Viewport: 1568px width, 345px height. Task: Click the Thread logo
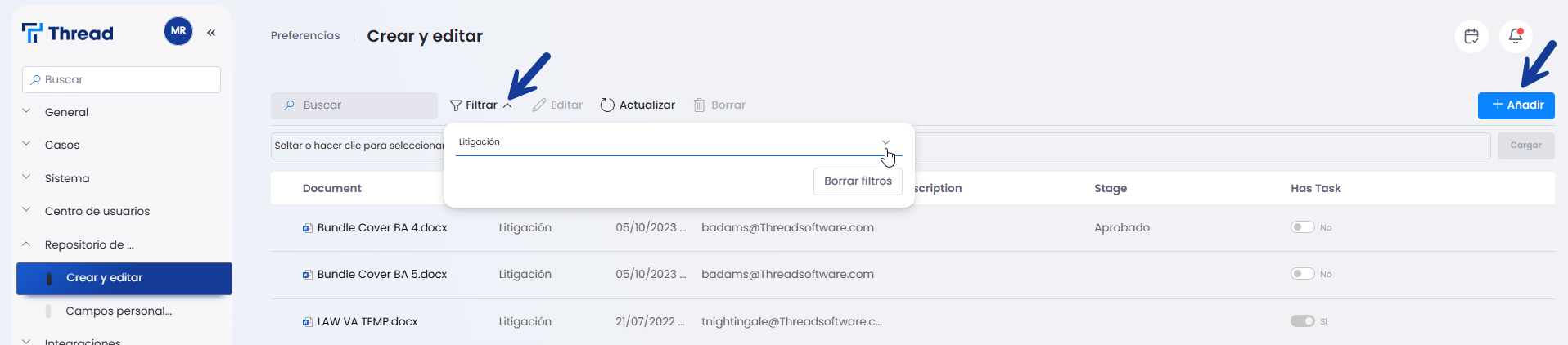pos(68,33)
